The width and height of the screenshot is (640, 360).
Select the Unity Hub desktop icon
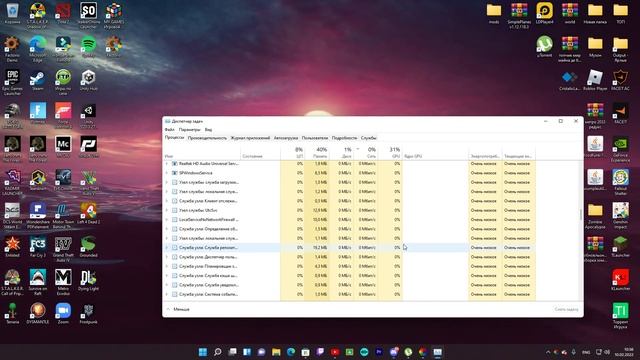pyautogui.click(x=88, y=80)
